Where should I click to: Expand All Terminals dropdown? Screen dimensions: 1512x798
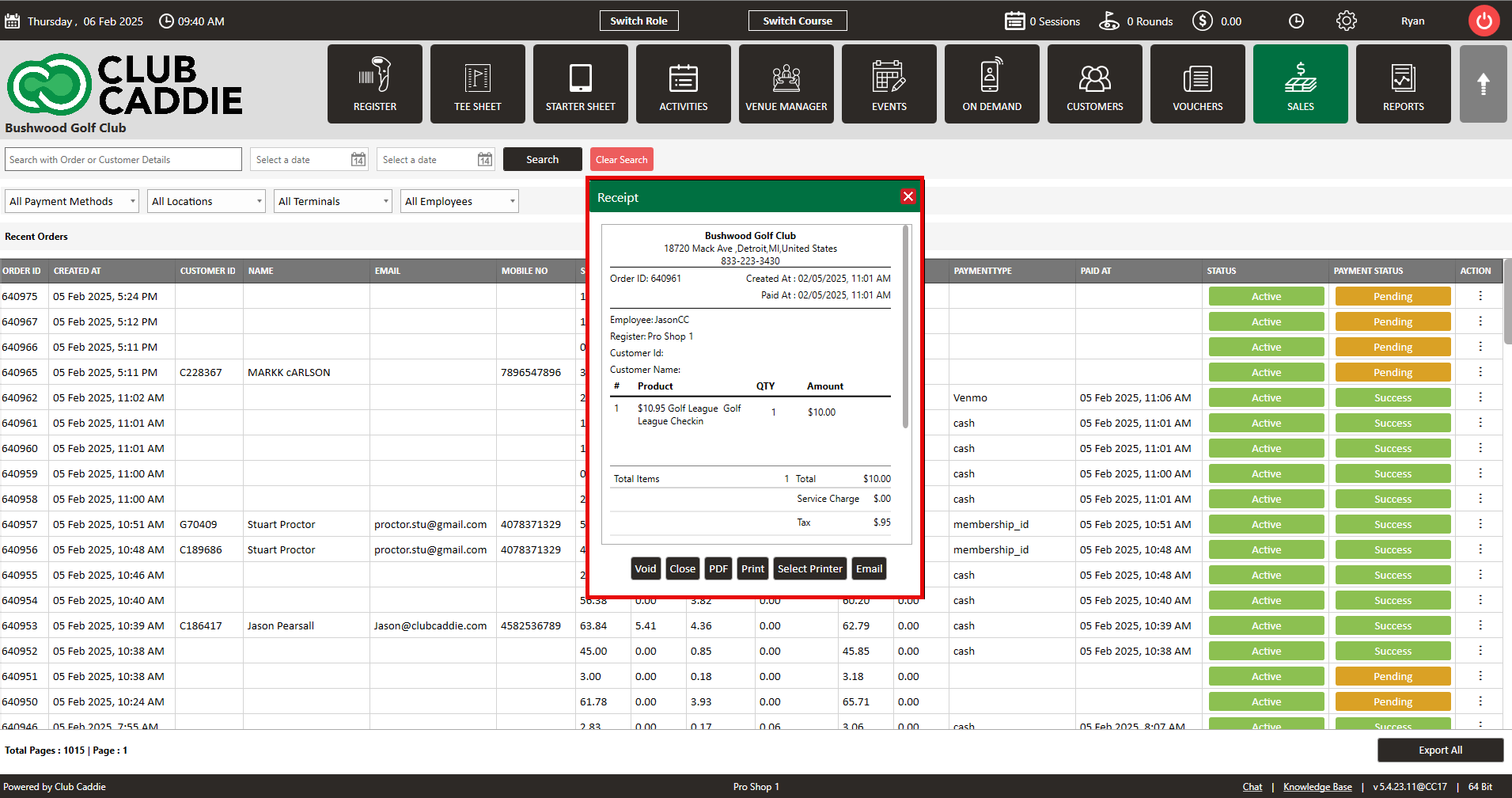333,201
